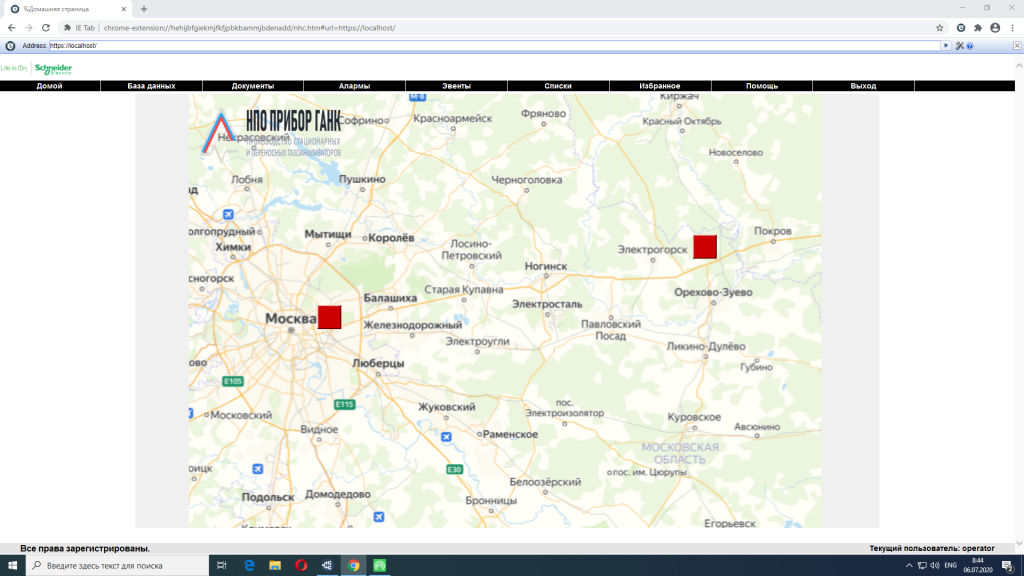1024x576 pixels.
Task: Open the Документы menu
Action: [x=253, y=86]
